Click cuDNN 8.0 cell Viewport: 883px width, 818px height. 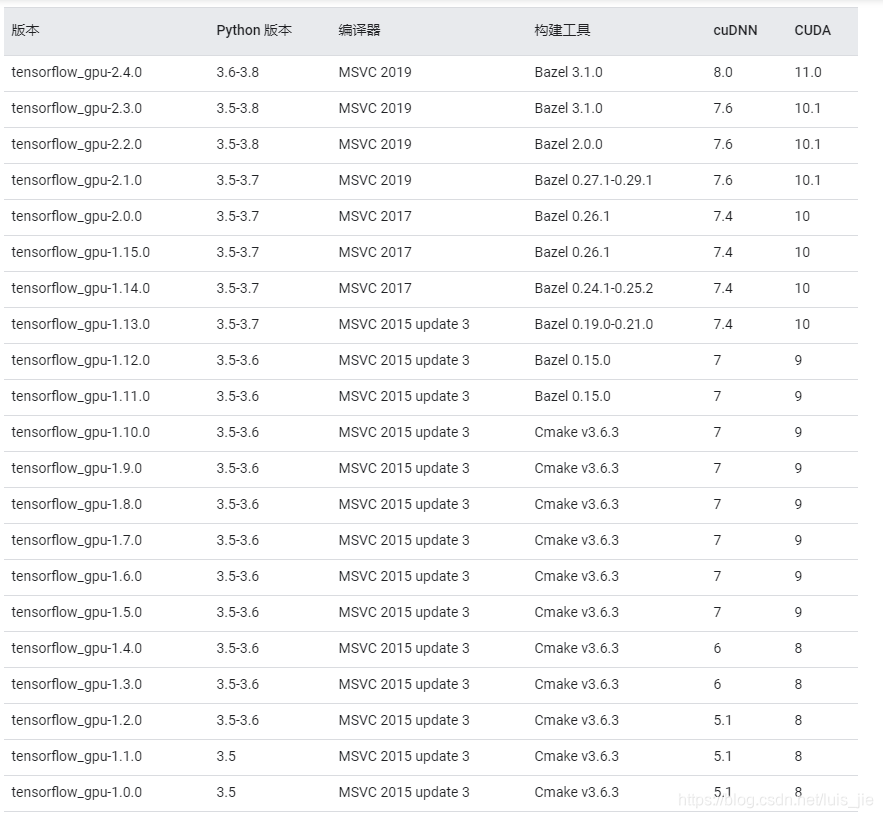(x=723, y=72)
